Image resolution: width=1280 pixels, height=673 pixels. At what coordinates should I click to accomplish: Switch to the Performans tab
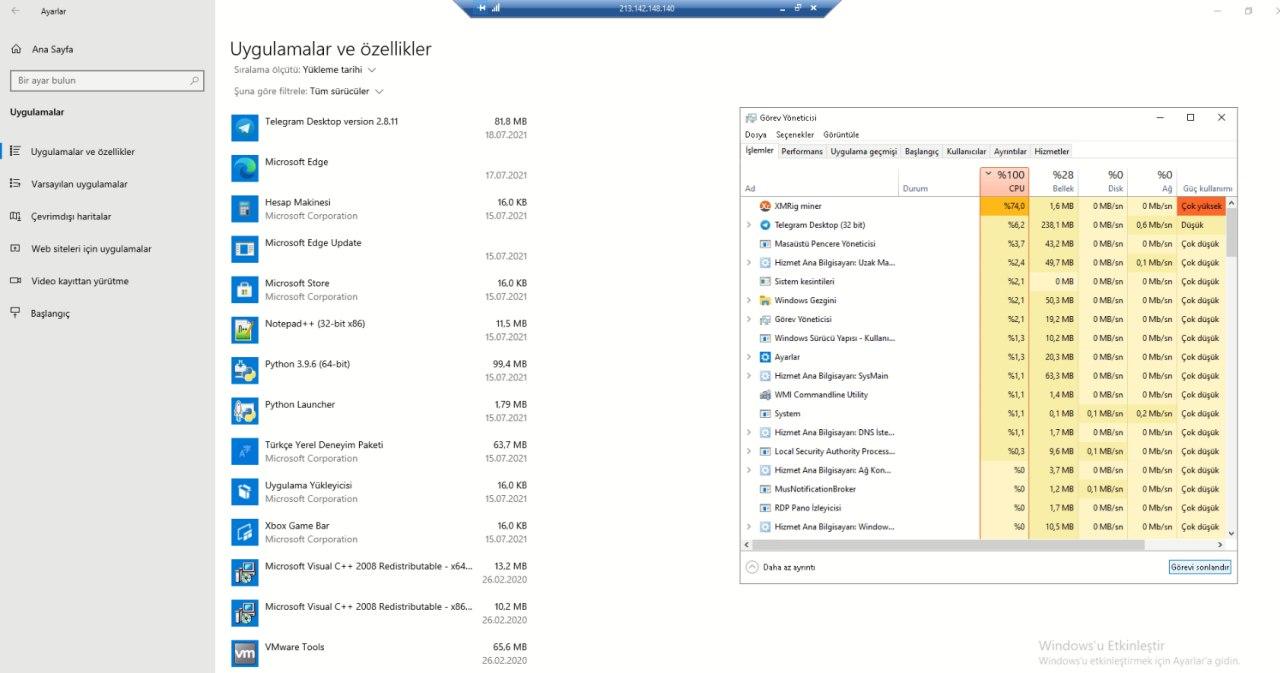point(802,151)
